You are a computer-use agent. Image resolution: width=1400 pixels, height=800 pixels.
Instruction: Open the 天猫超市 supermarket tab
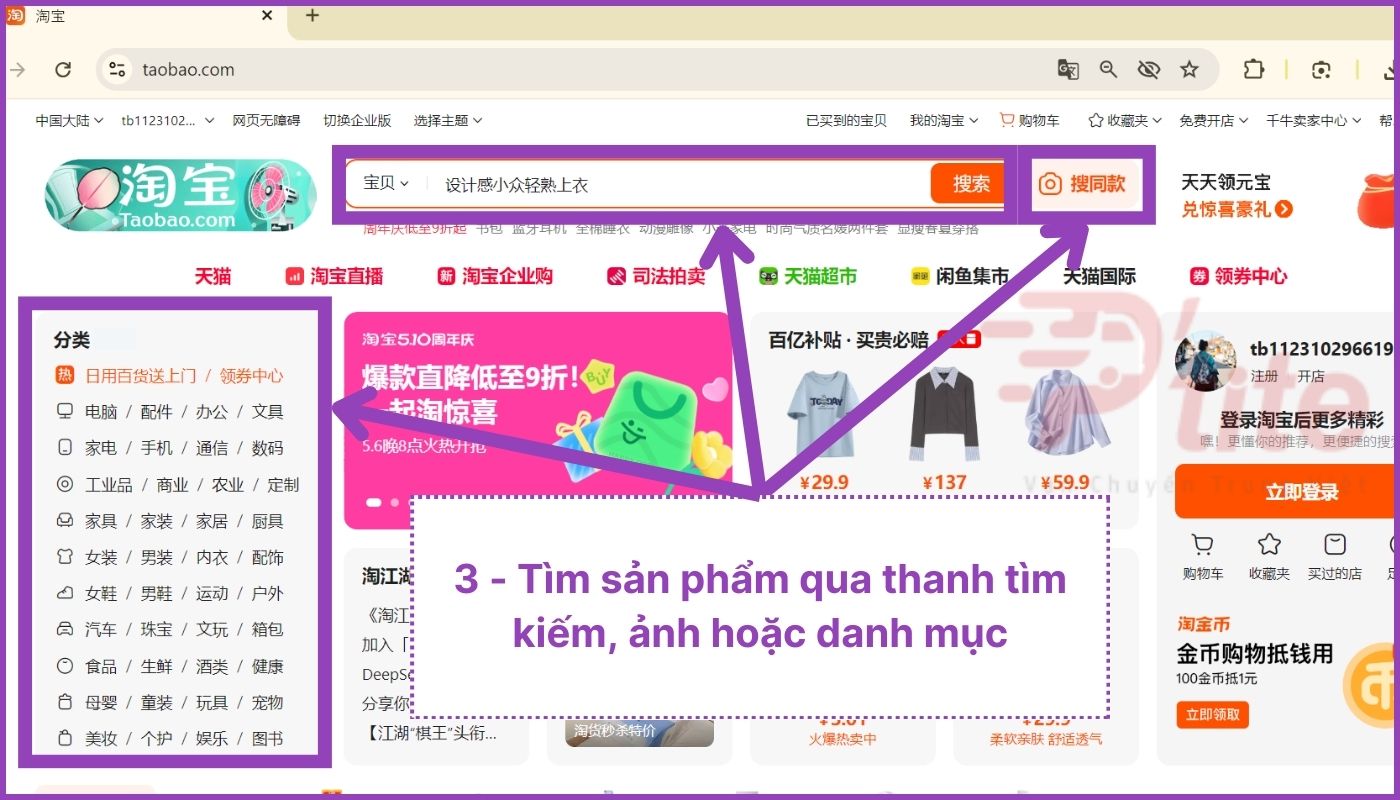(x=808, y=276)
